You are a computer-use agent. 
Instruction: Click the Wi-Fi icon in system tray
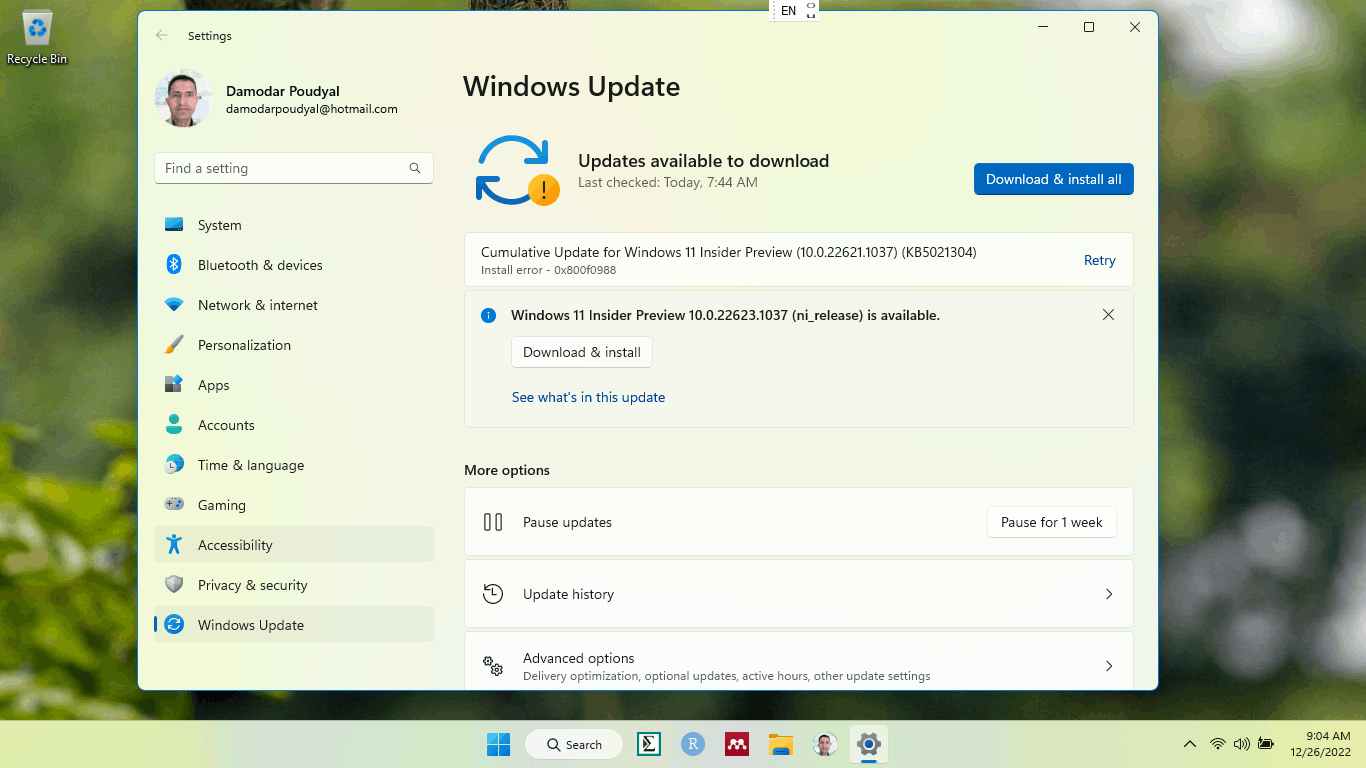[x=1218, y=744]
